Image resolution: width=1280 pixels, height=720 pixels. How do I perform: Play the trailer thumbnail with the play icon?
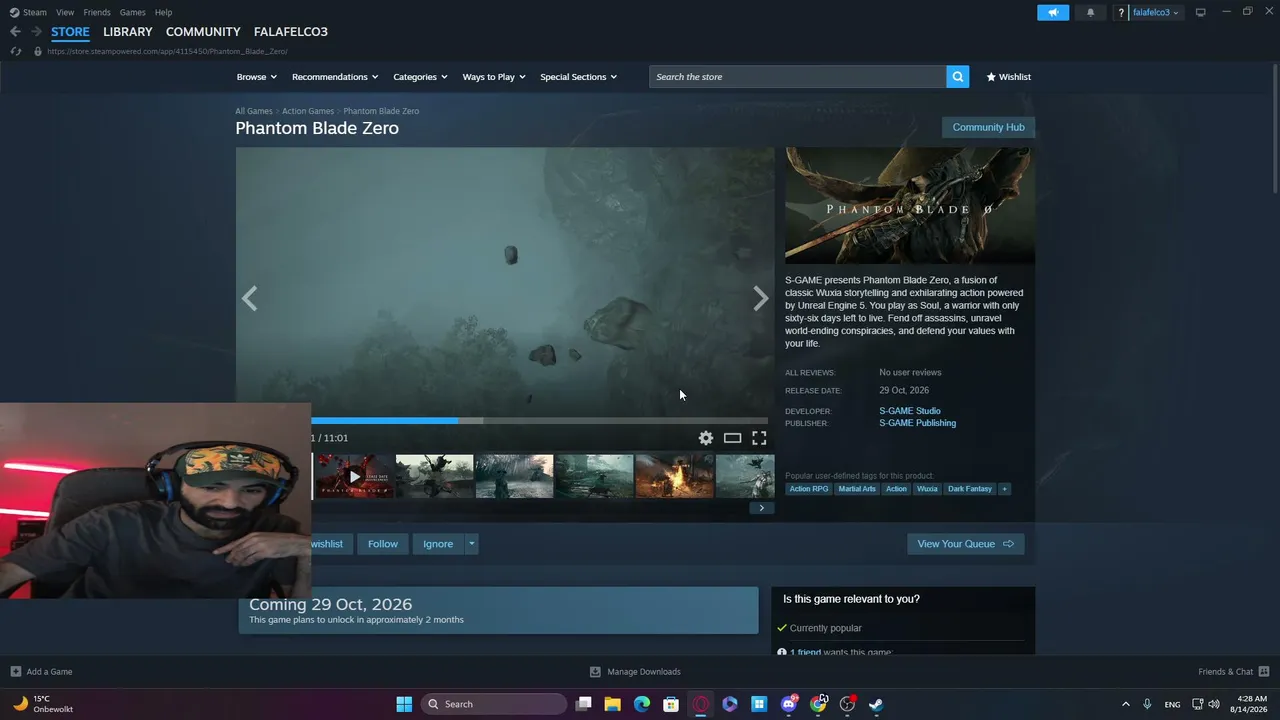click(x=354, y=477)
